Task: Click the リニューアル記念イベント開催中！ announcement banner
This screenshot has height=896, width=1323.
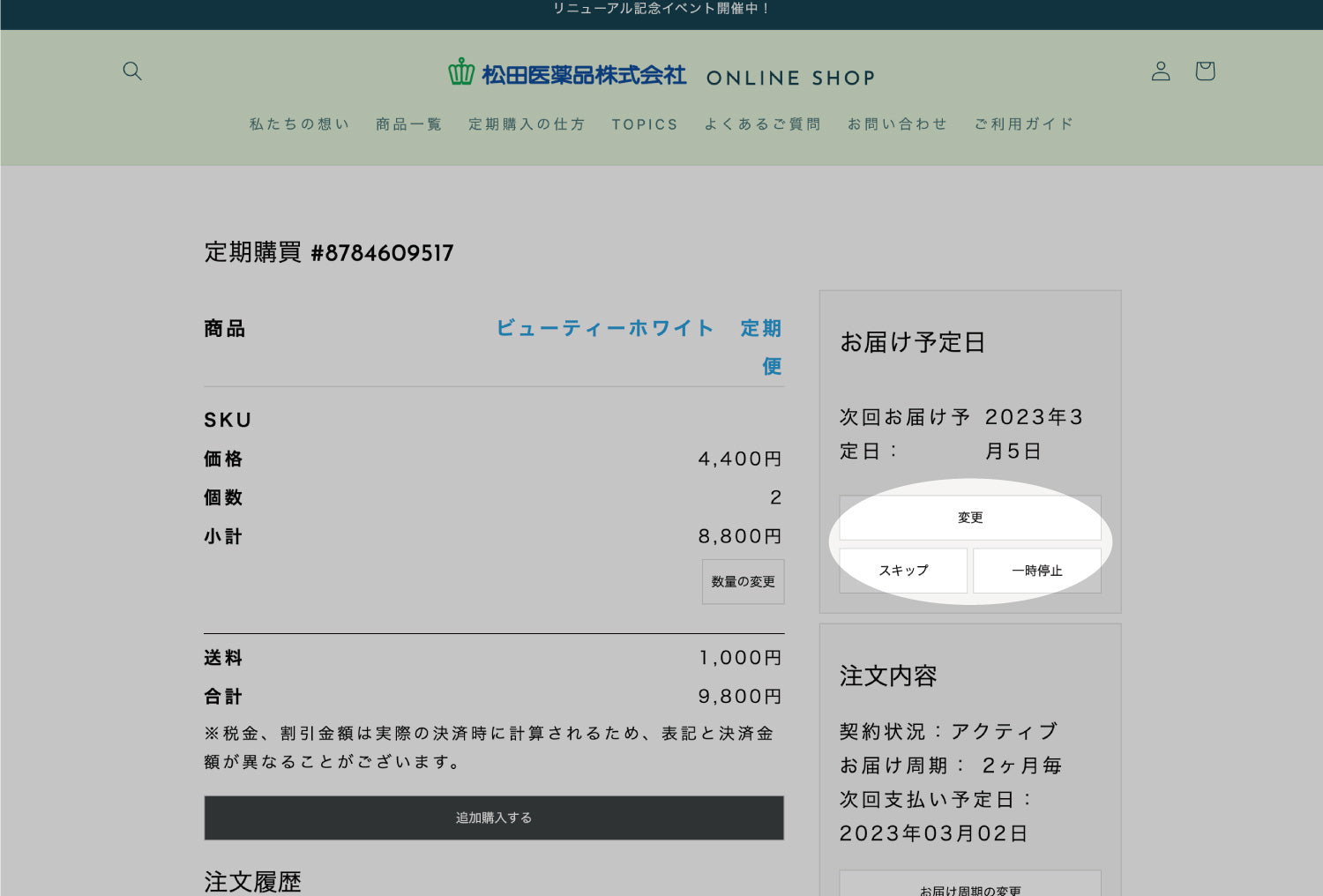Action: pyautogui.click(x=661, y=9)
